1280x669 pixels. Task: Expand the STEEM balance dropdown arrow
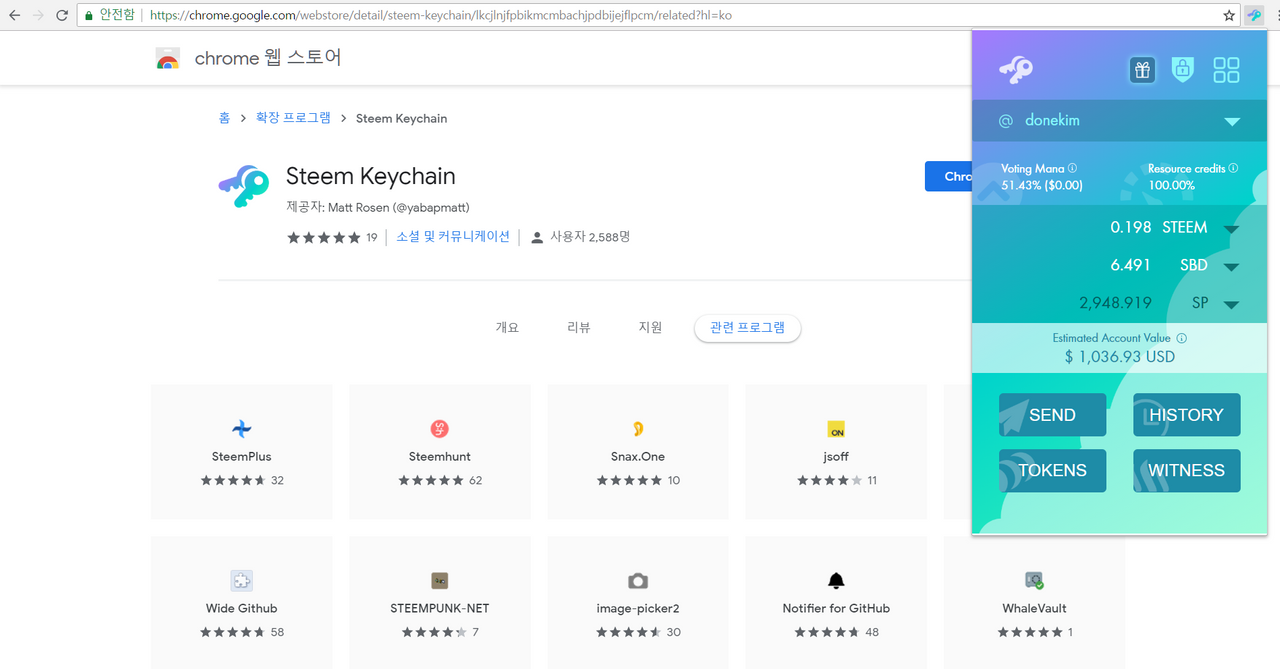click(1231, 229)
